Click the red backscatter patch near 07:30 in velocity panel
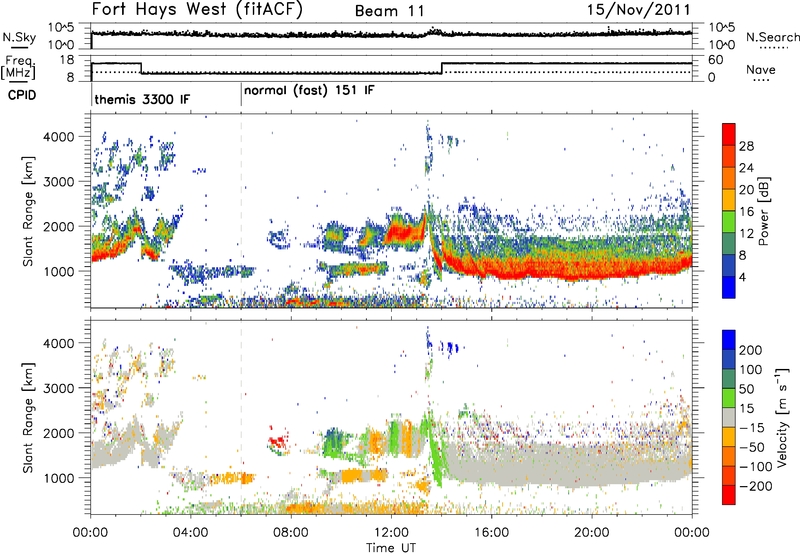Screen dimensions: 800x554 [x=278, y=441]
